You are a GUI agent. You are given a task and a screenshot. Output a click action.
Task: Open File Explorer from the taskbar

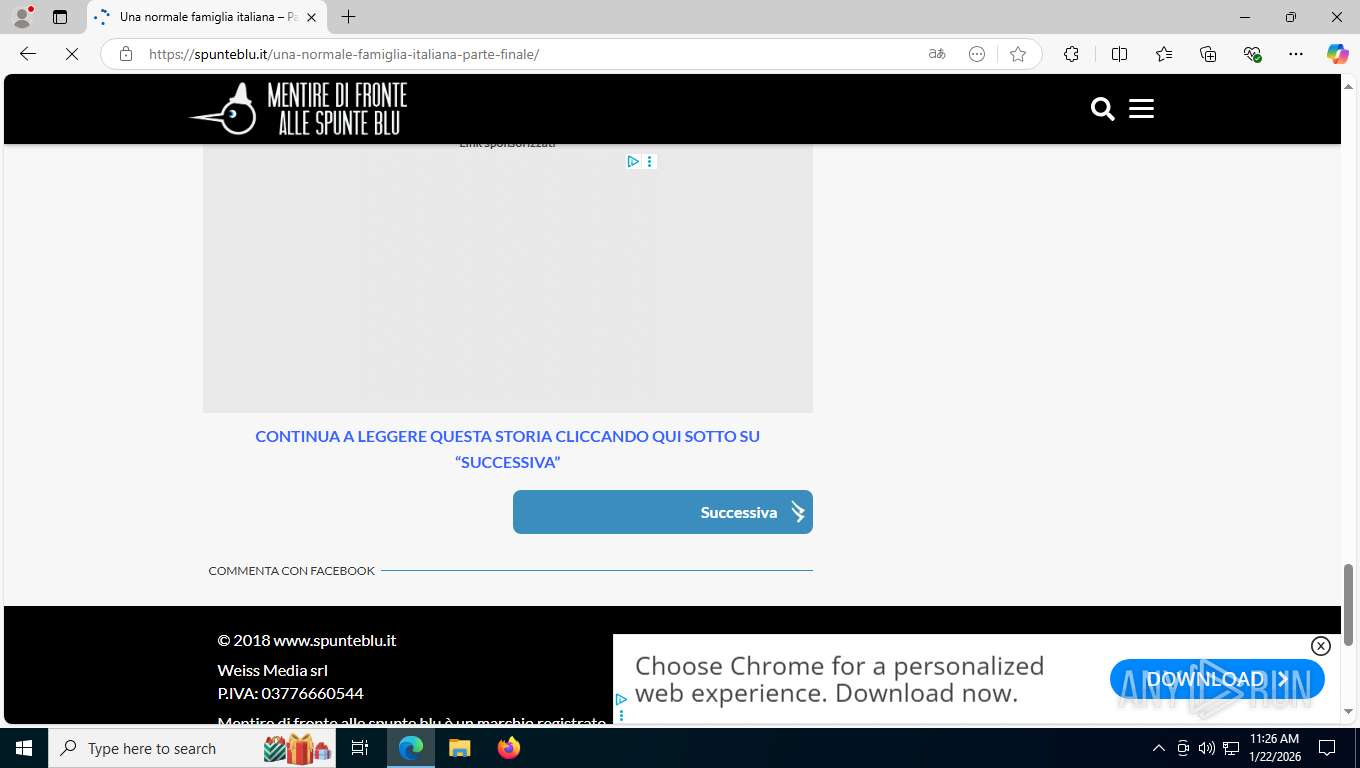(x=459, y=748)
